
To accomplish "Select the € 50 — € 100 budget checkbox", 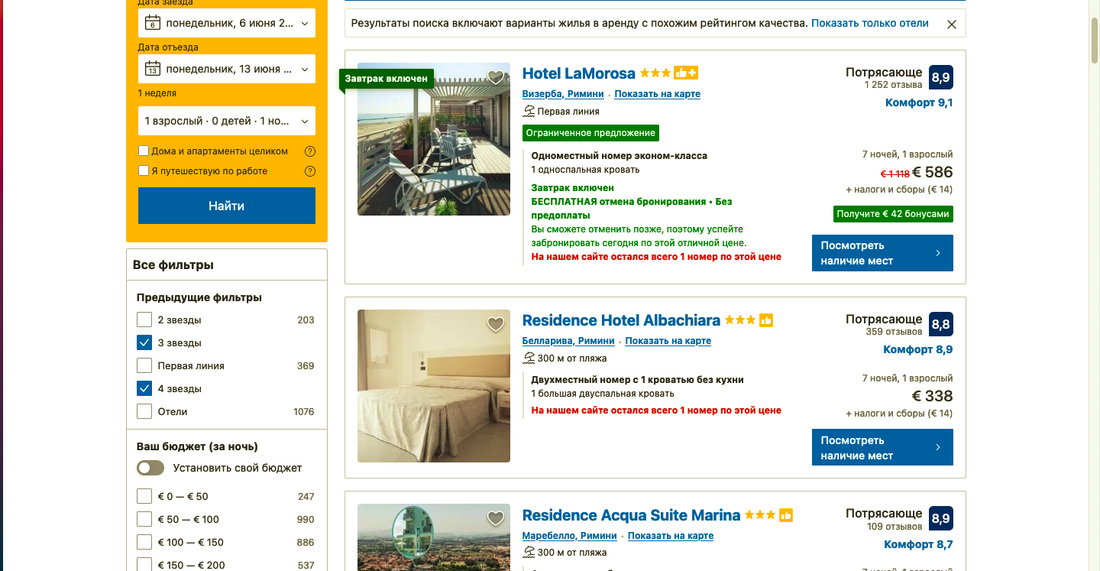I will [144, 519].
